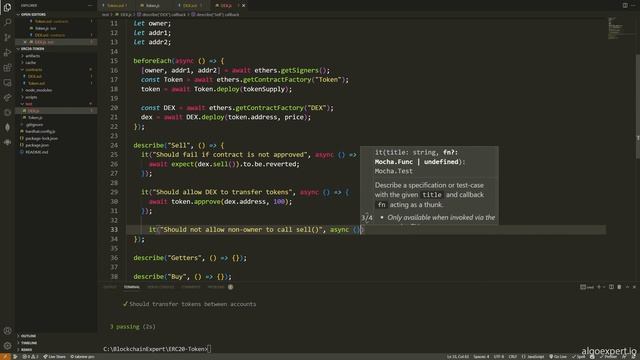This screenshot has width=640, height=360.
Task: Click the remote window indicator in status bar
Action: (5, 357)
